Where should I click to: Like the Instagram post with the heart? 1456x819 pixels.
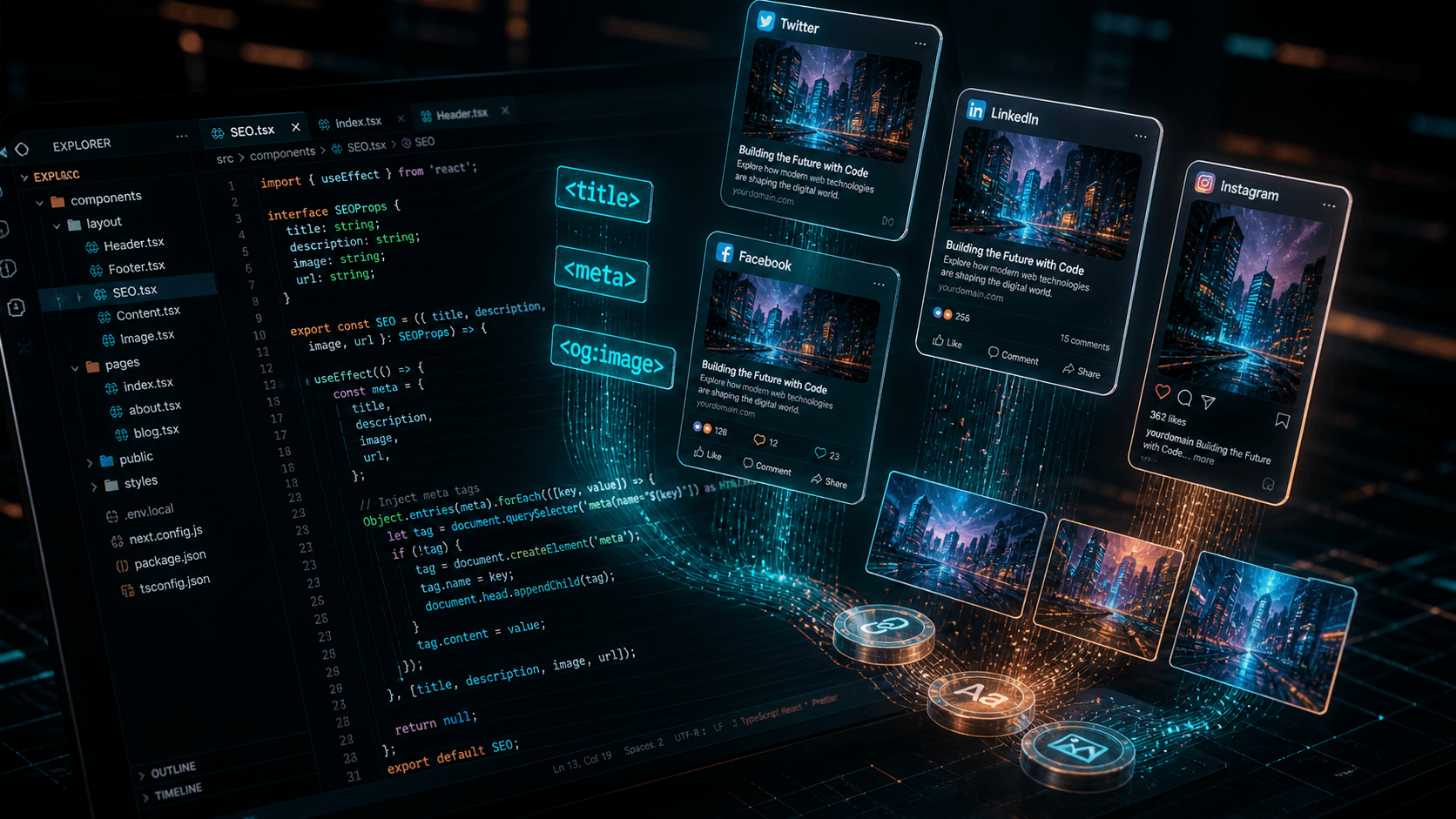click(1163, 392)
